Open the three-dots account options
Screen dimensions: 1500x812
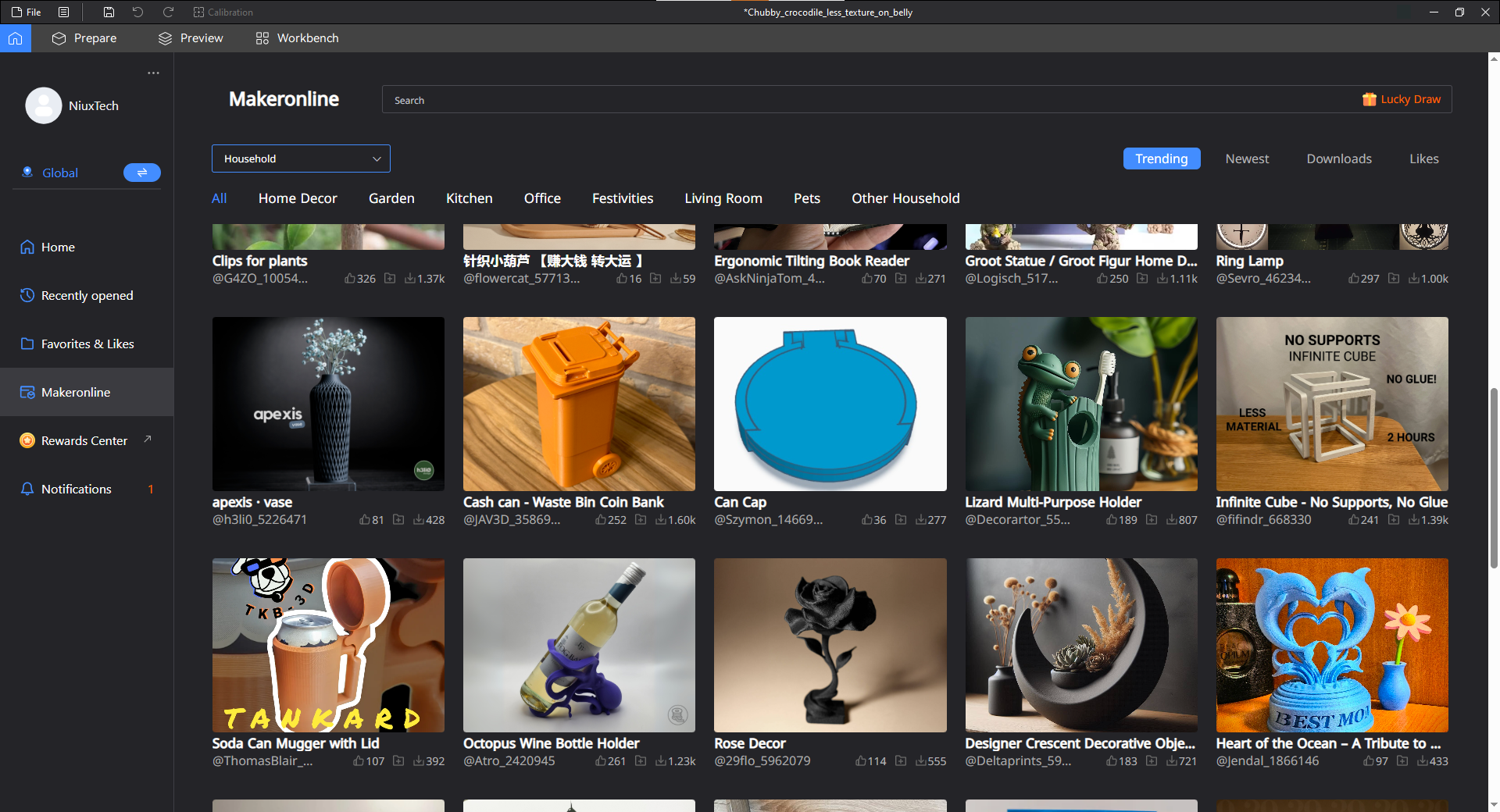[x=153, y=73]
